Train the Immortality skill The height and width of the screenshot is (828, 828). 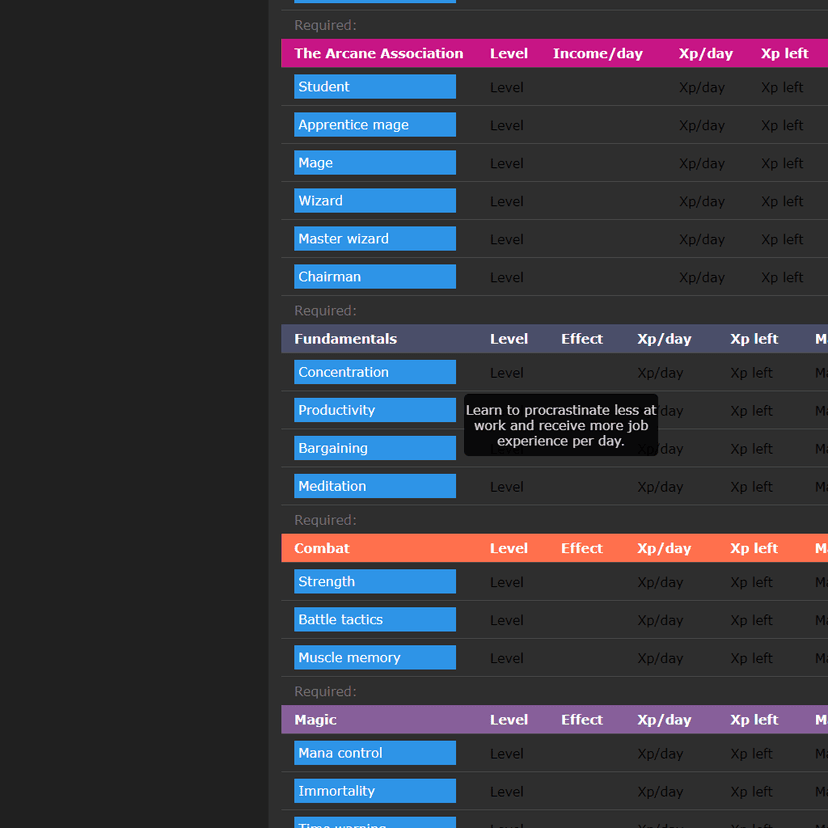point(374,791)
